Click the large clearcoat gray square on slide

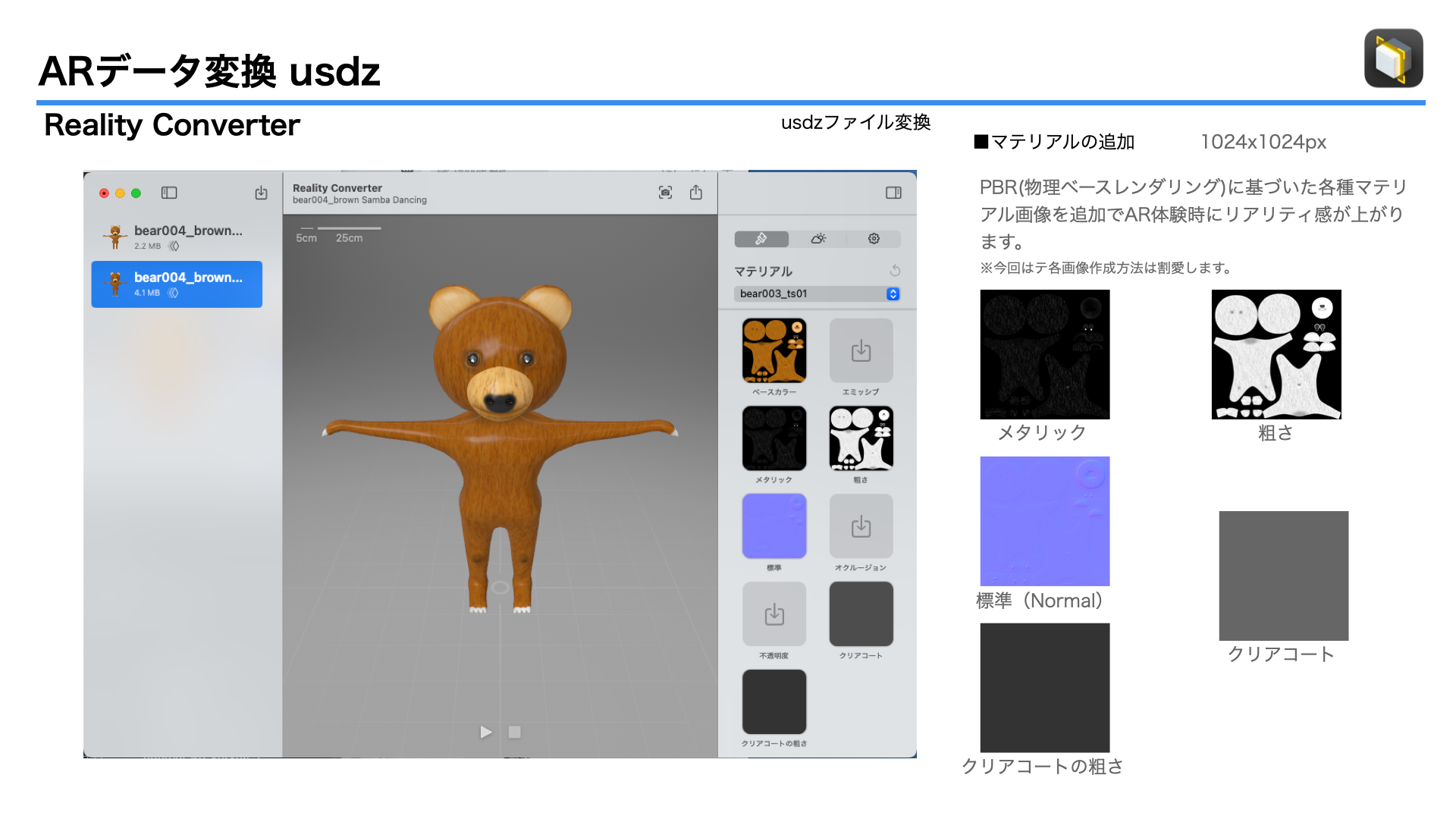pos(1284,576)
